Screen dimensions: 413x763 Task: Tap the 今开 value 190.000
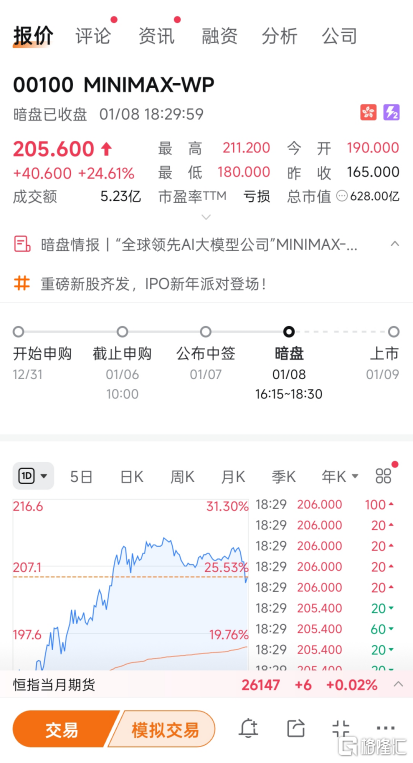pyautogui.click(x=373, y=147)
